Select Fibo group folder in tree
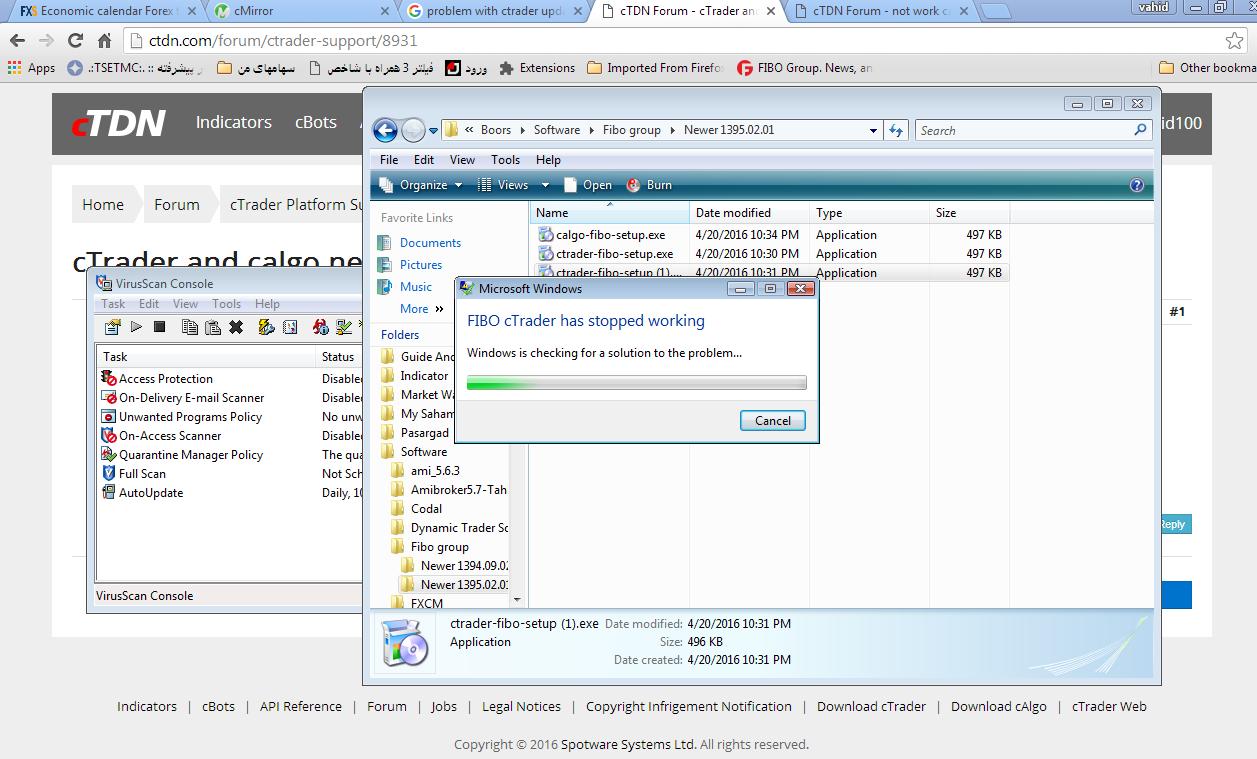 439,546
